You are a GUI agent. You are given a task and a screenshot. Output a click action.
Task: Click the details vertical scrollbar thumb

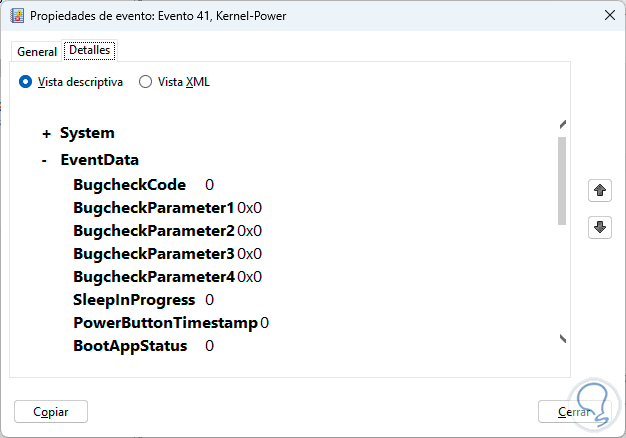tap(562, 180)
